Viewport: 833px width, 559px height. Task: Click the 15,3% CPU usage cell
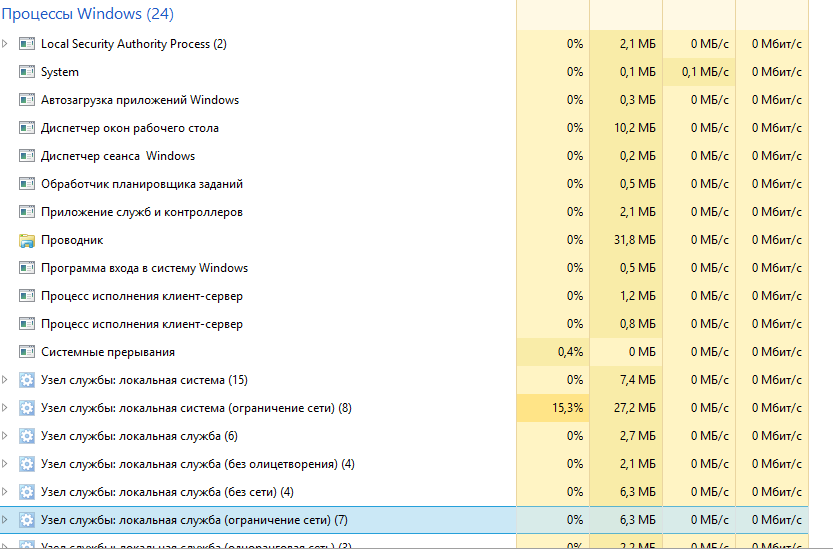(x=553, y=408)
